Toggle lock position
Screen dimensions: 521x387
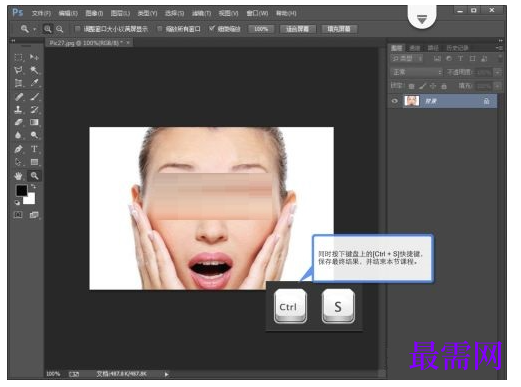433,86
